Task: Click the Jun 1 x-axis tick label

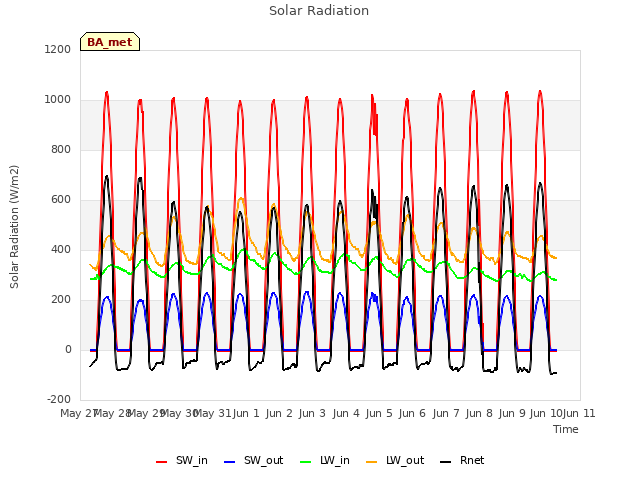Action: [x=247, y=413]
